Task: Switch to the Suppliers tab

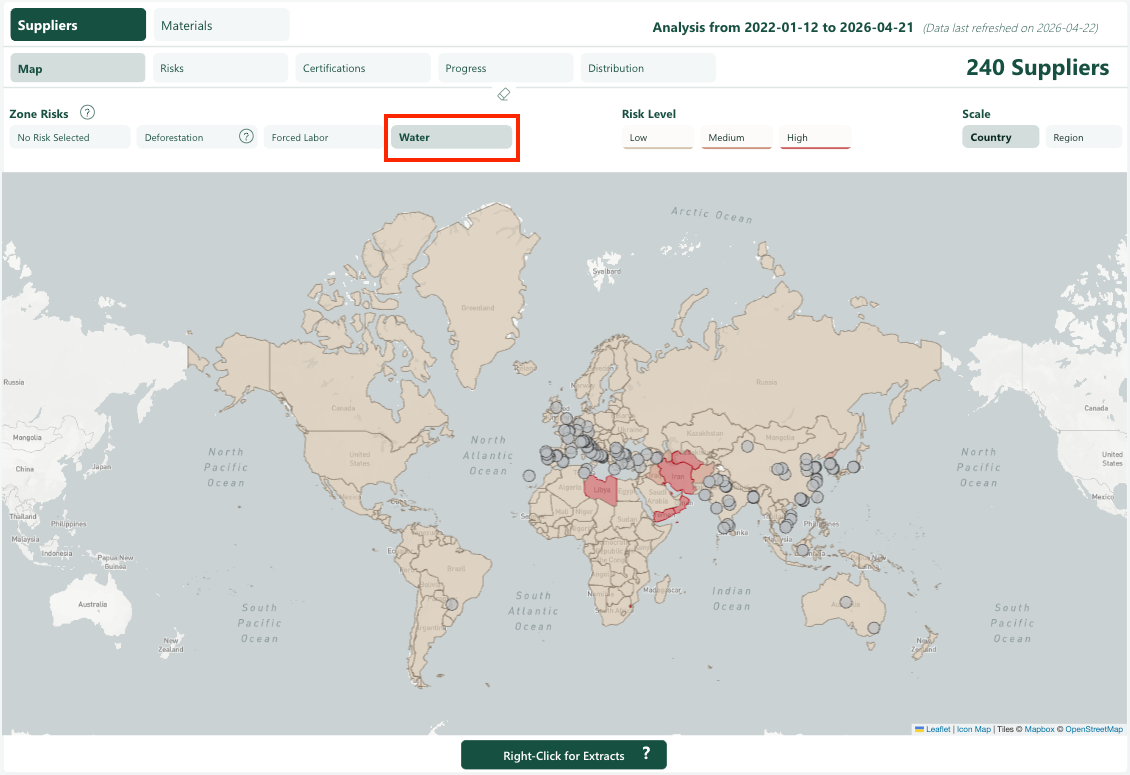Action: 78,25
